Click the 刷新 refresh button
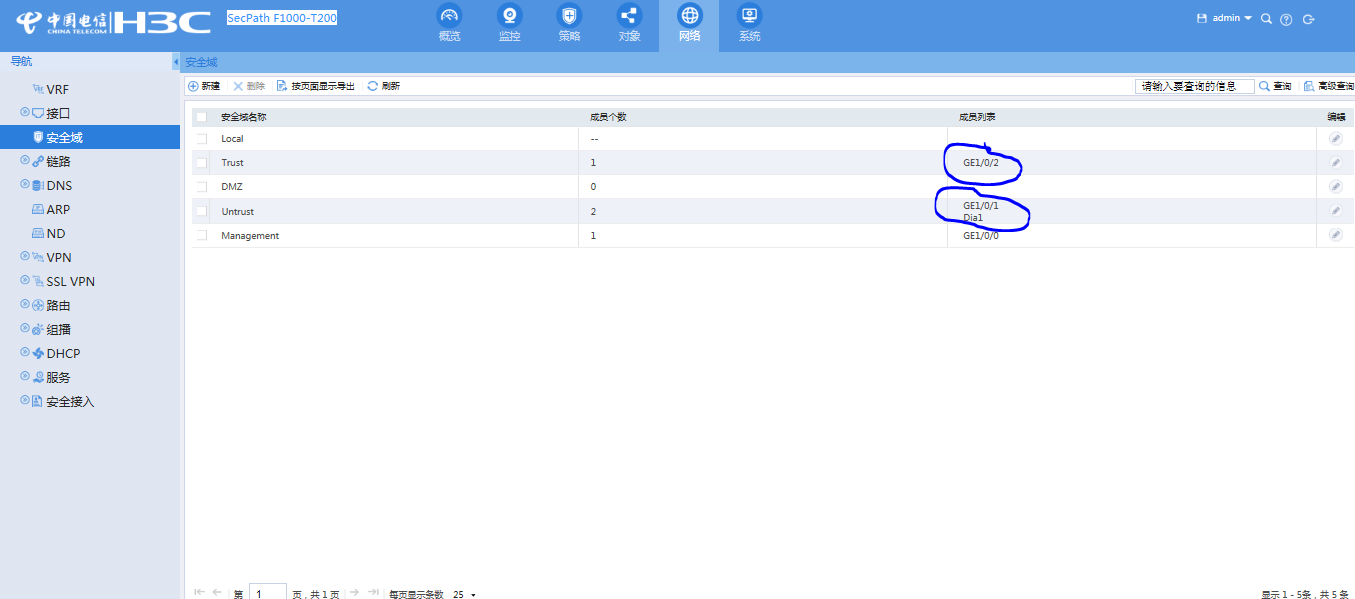The image size is (1355, 599). (x=384, y=86)
